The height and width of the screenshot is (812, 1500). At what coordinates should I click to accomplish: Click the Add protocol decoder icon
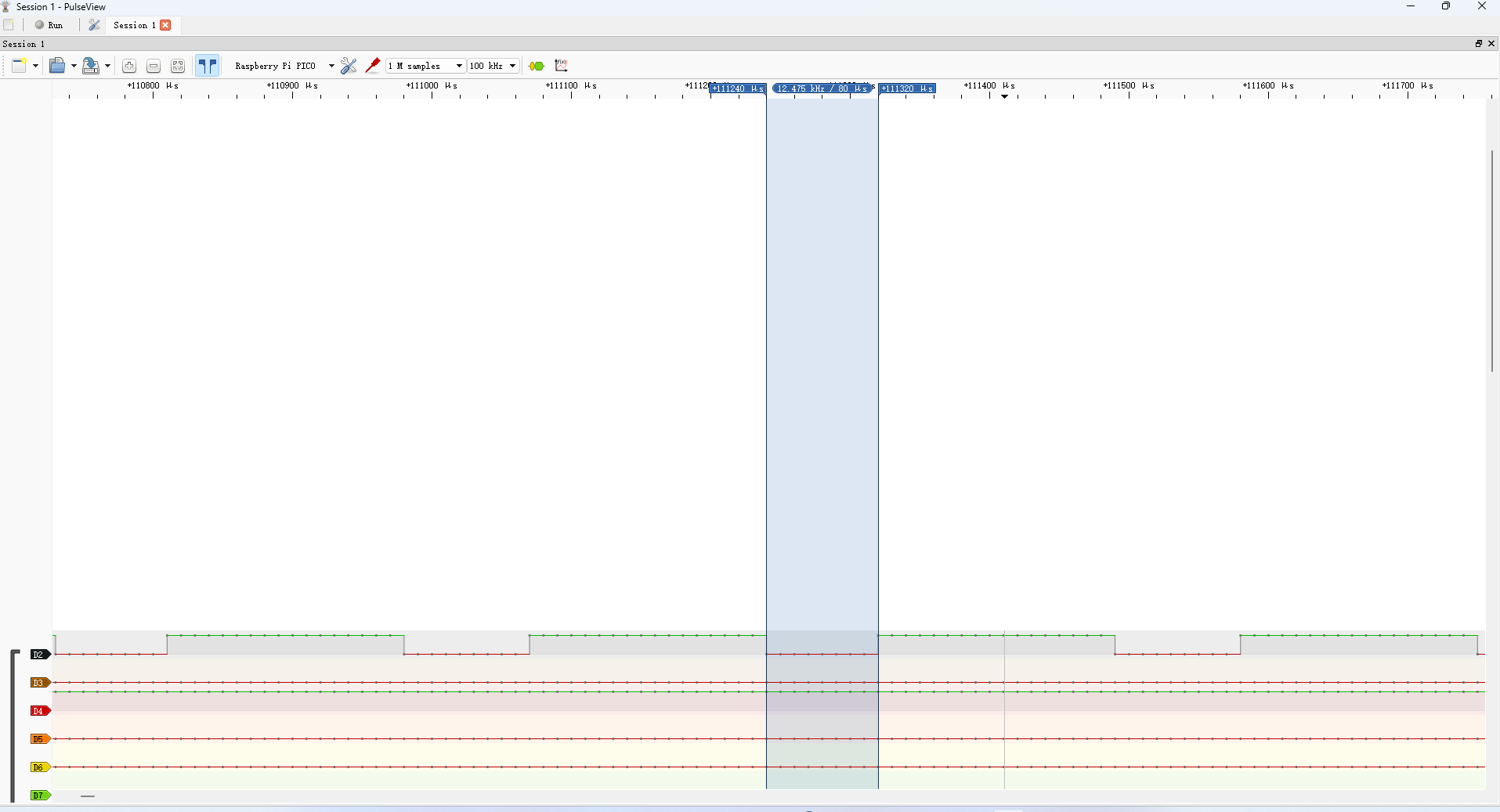click(x=537, y=66)
